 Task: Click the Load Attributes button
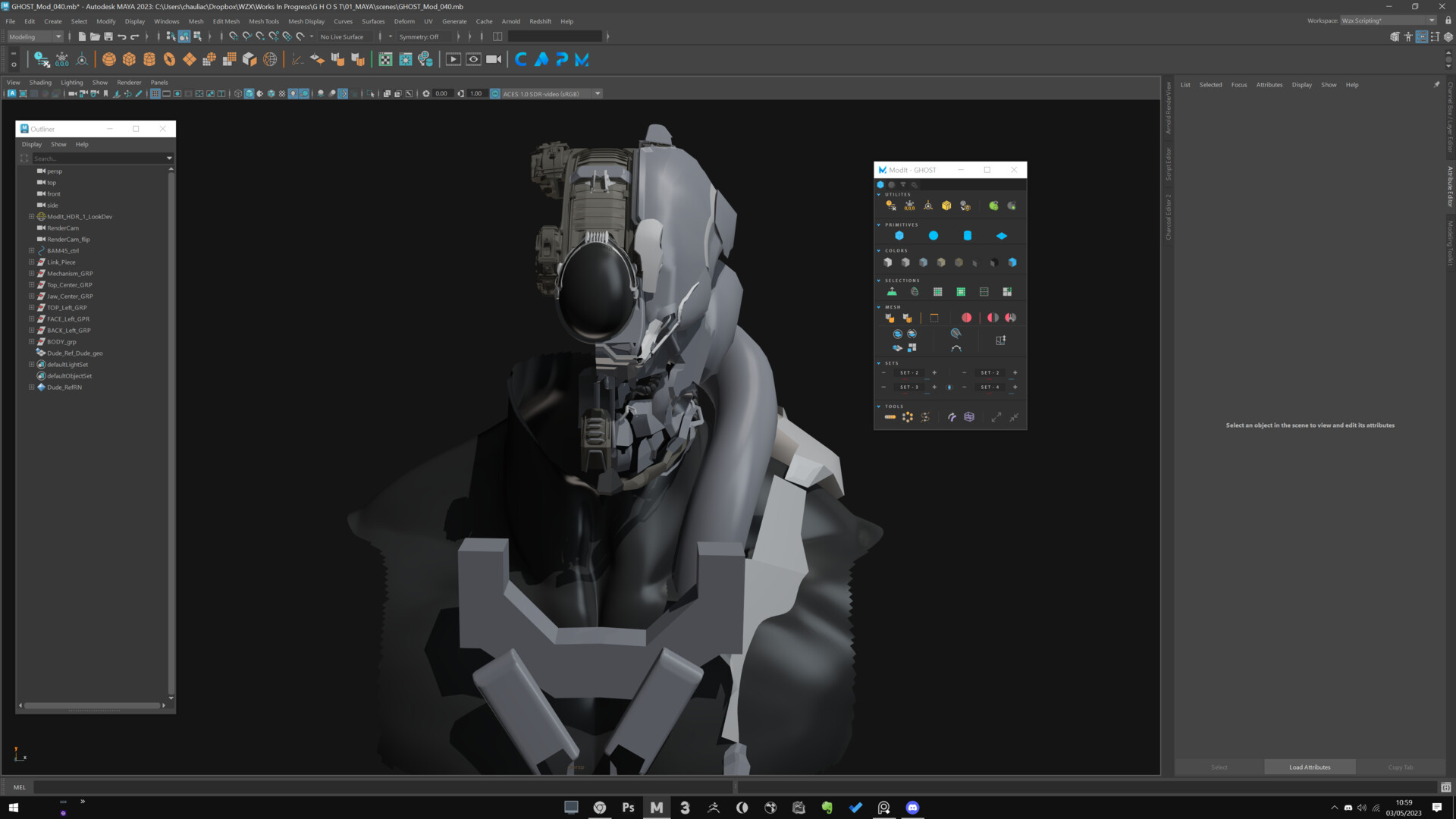[1309, 767]
